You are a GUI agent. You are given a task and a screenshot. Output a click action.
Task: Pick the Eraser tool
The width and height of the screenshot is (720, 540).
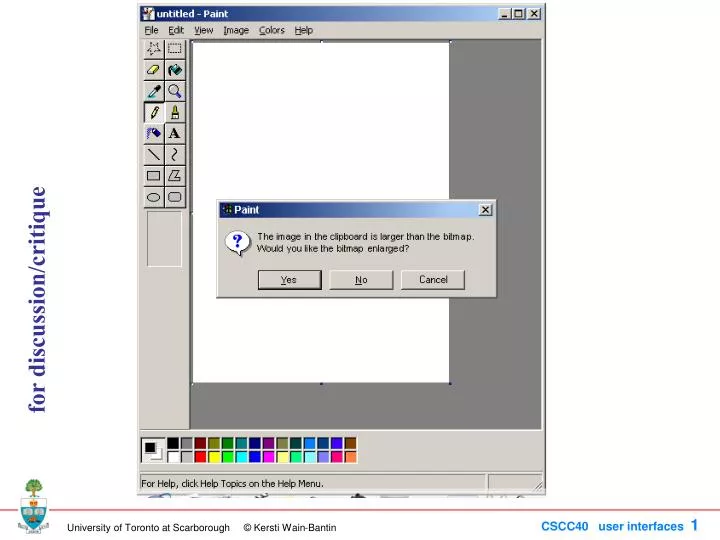154,70
